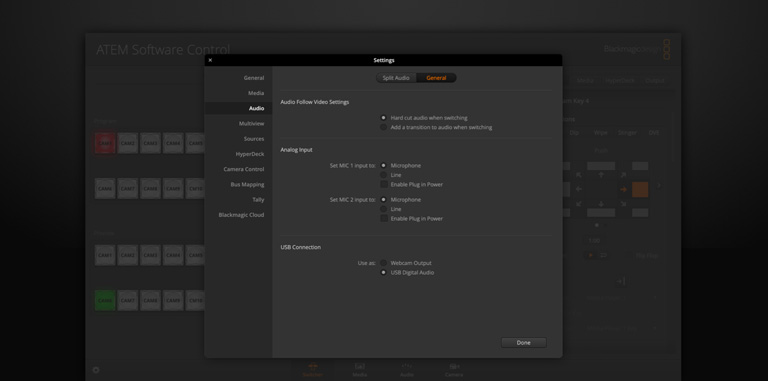This screenshot has height=381, width=768.
Task: Open Media in Settings sidebar
Action: coord(238,93)
